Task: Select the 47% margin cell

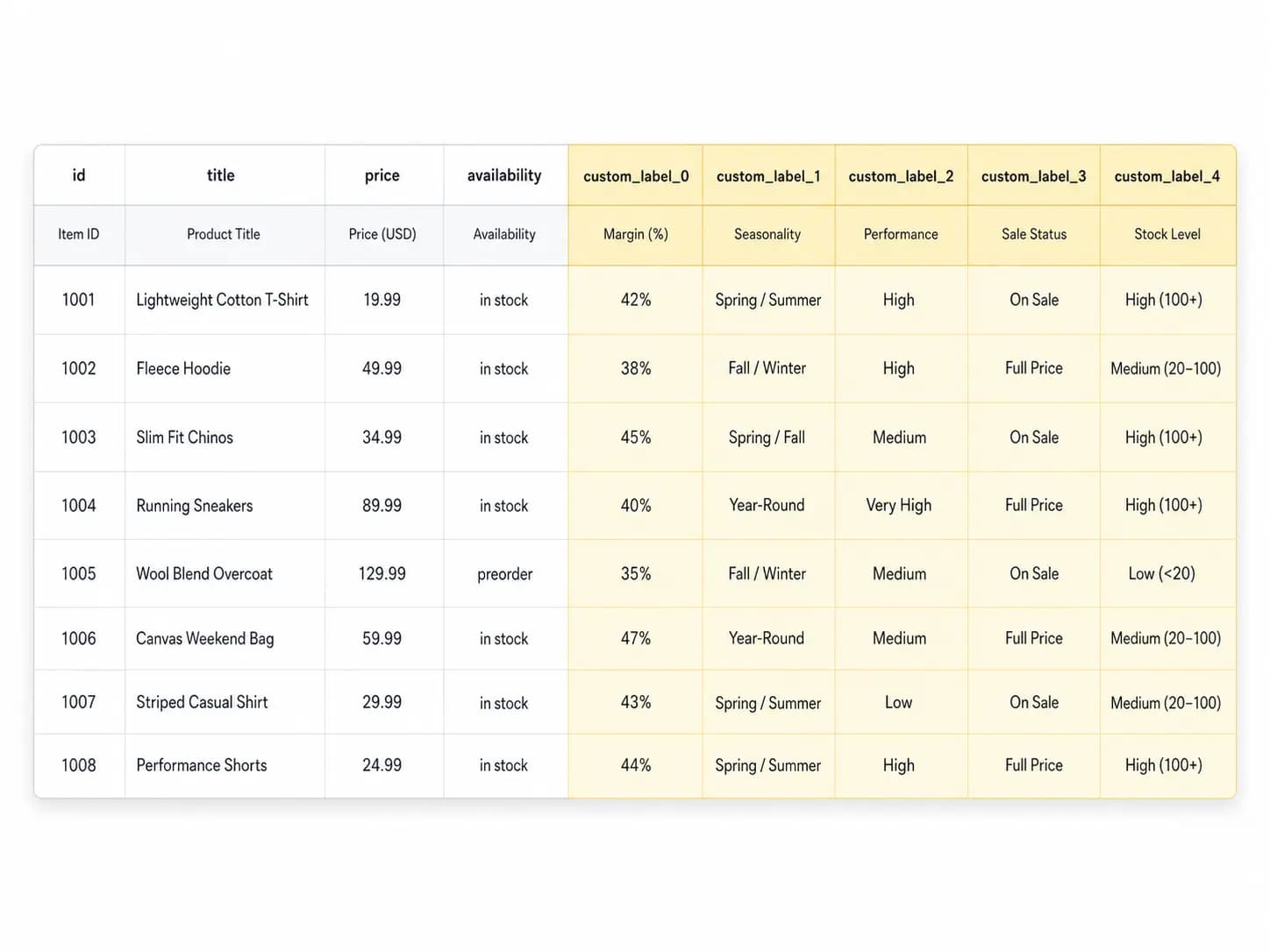Action: tap(636, 638)
